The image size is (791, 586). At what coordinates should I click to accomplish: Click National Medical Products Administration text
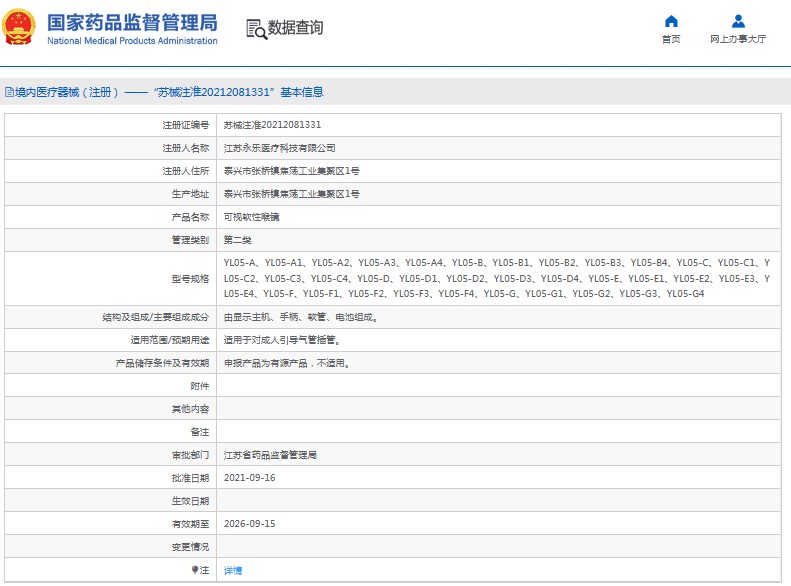click(x=132, y=41)
